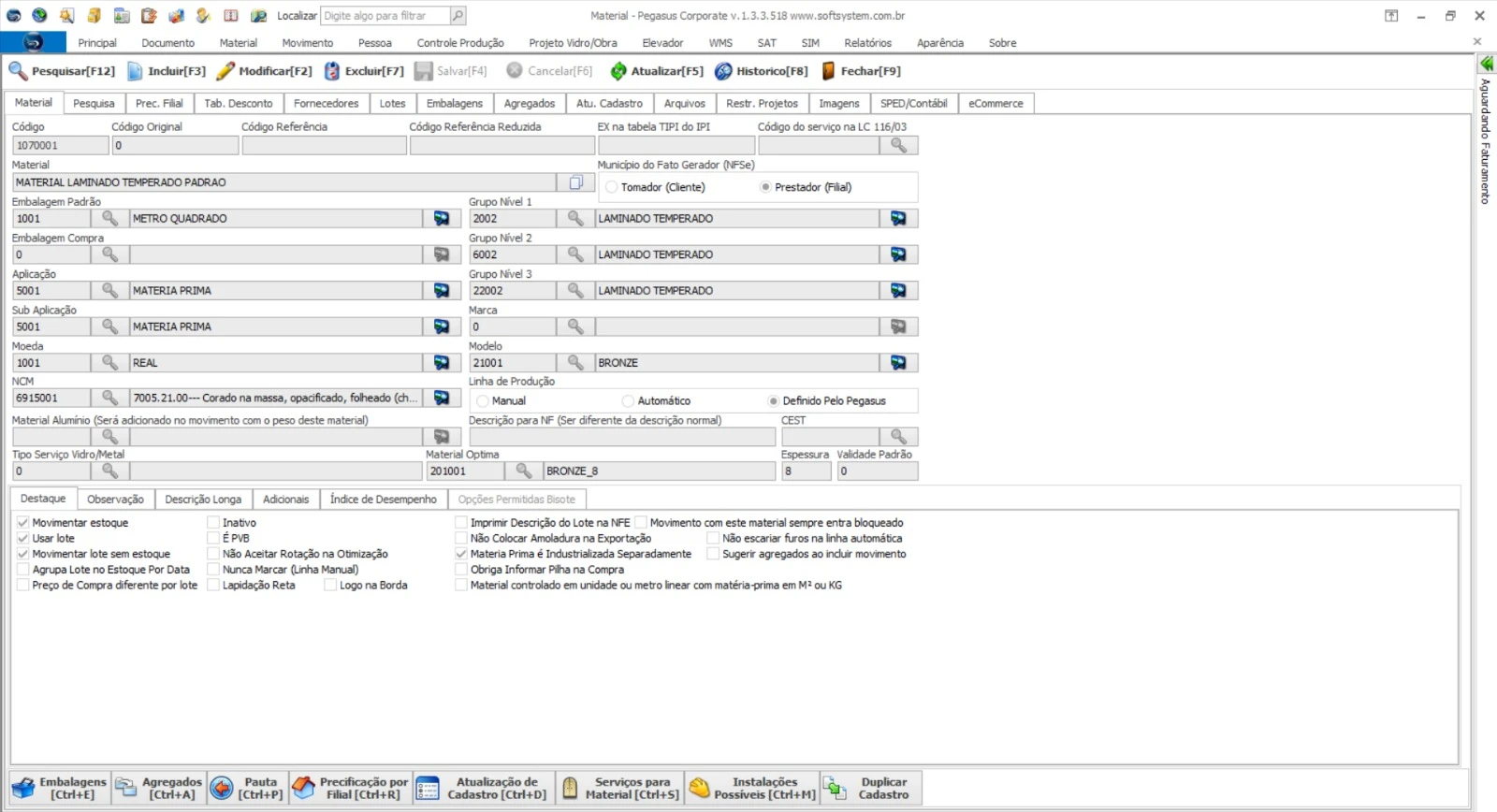The height and width of the screenshot is (812, 1497).
Task: Open Historico[F8] history
Action: tap(762, 71)
